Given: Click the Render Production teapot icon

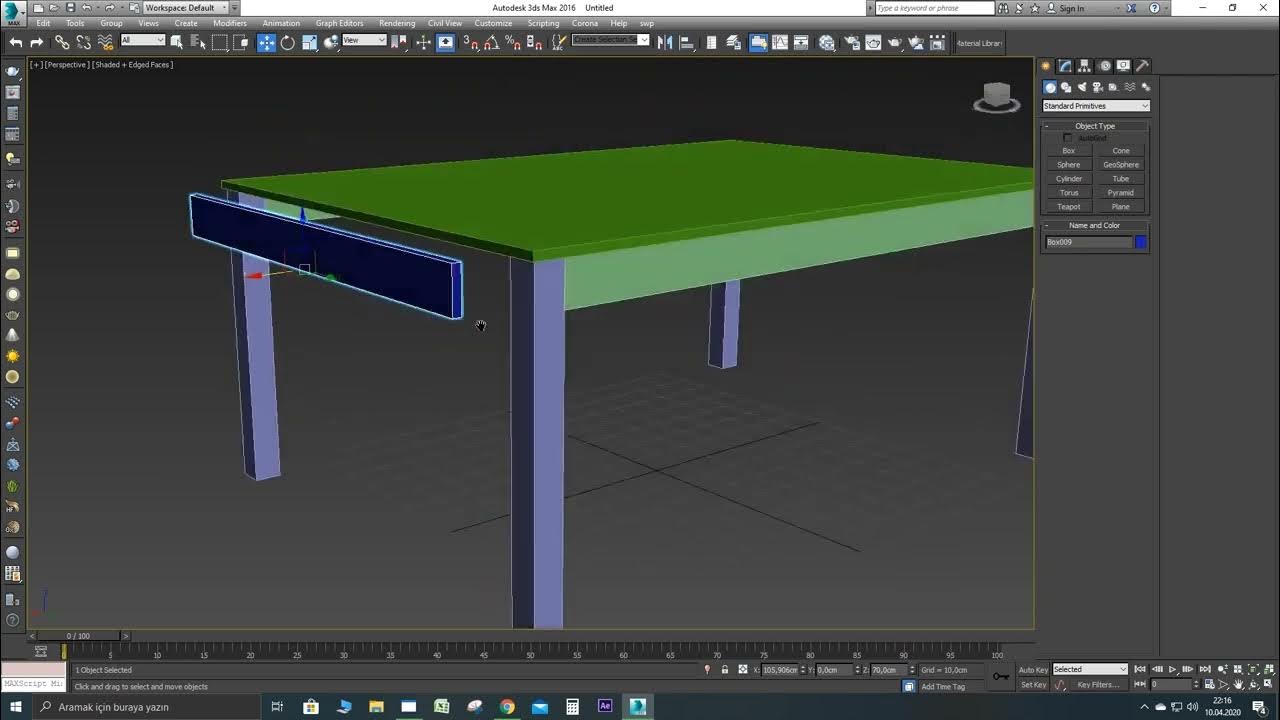Looking at the screenshot, I should pyautogui.click(x=895, y=42).
